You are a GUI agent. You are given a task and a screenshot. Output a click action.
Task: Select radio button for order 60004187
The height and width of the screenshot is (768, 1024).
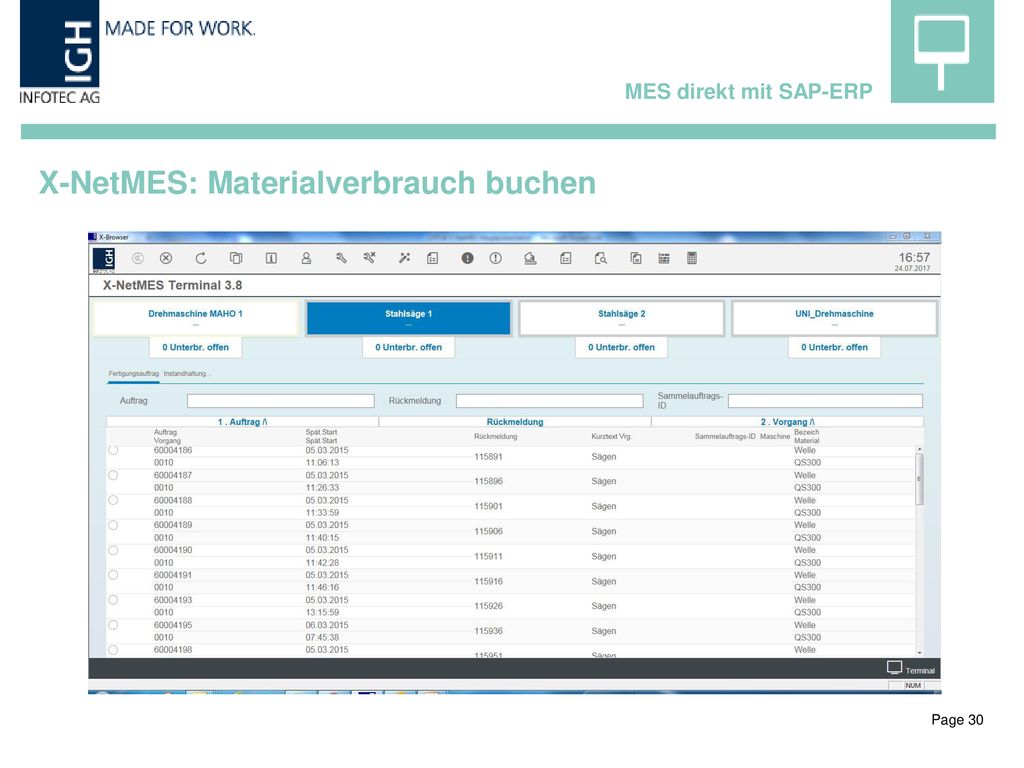pyautogui.click(x=113, y=475)
